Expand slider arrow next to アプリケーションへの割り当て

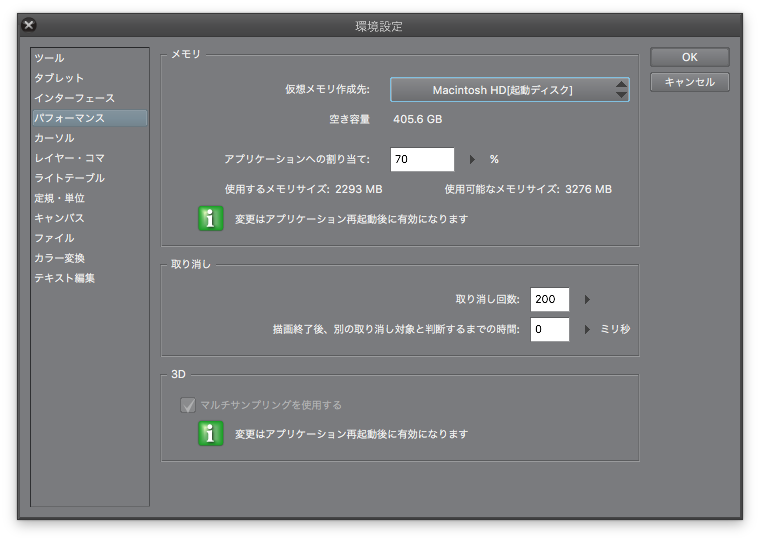(473, 159)
